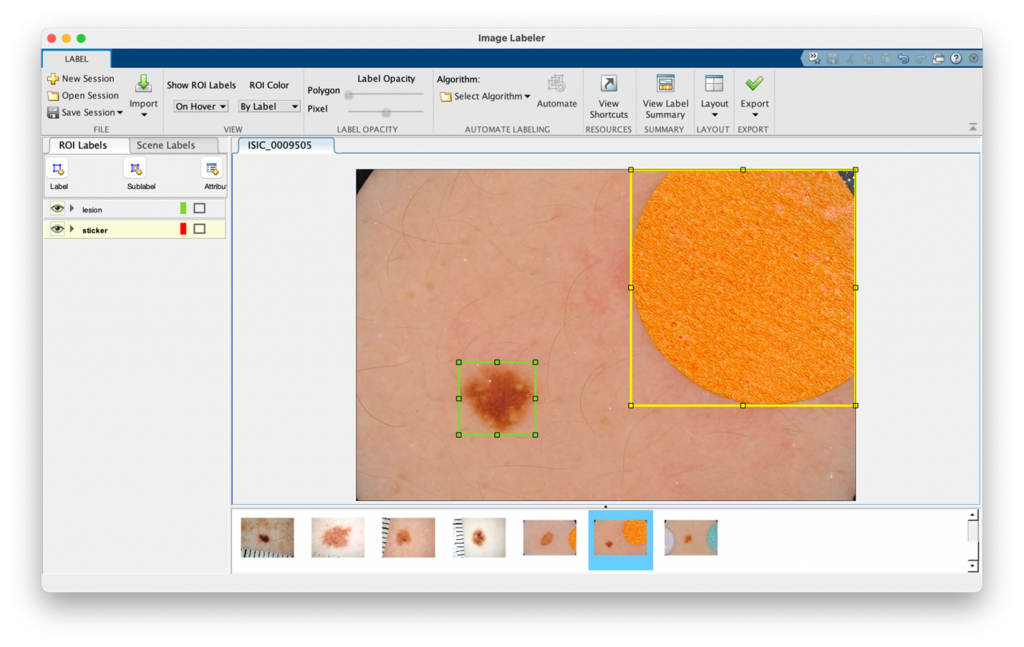1024x647 pixels.
Task: Click the Label rectangle ROI icon
Action: 58,169
